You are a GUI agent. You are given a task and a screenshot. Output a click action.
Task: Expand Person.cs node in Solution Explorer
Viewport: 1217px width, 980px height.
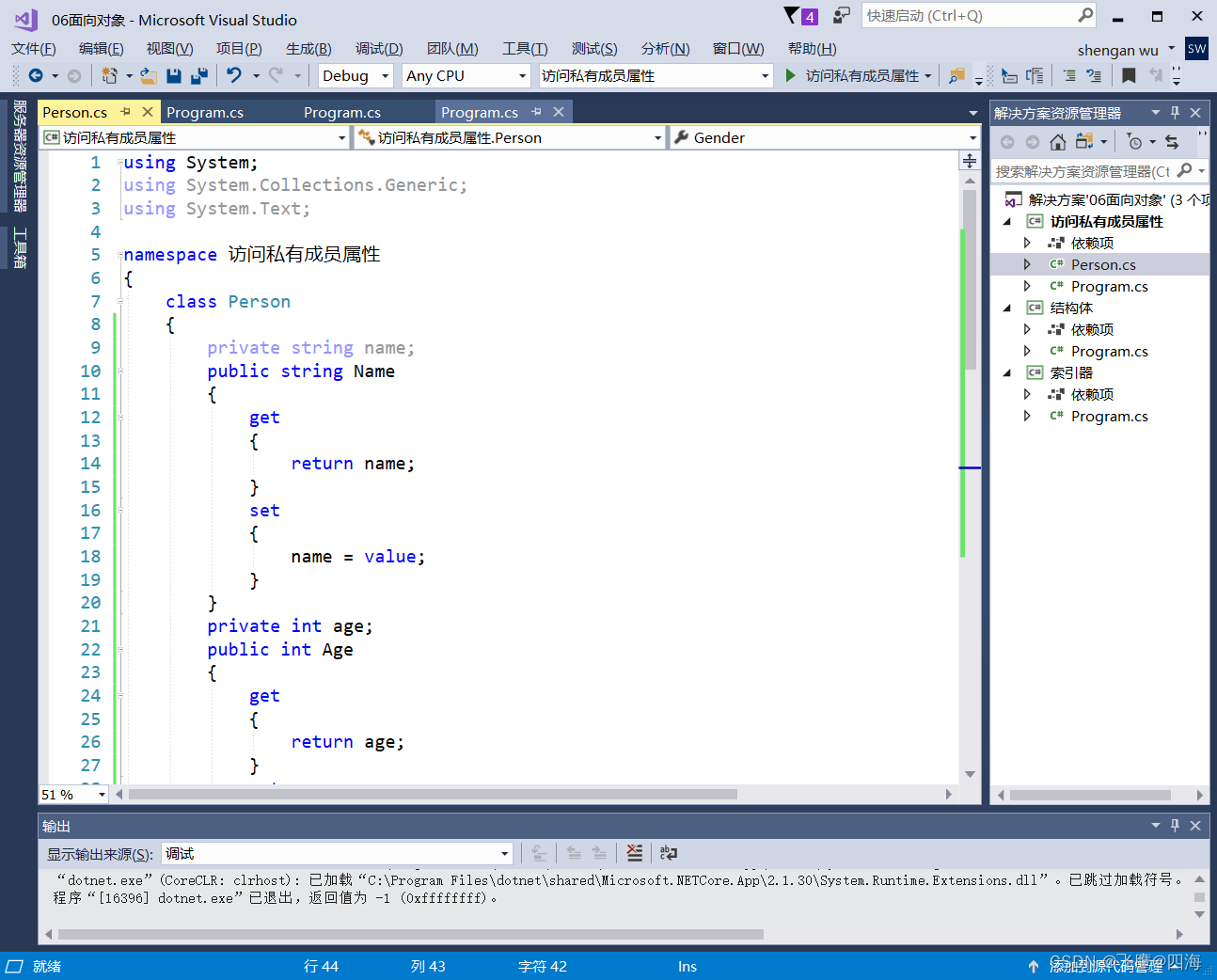point(1027,265)
